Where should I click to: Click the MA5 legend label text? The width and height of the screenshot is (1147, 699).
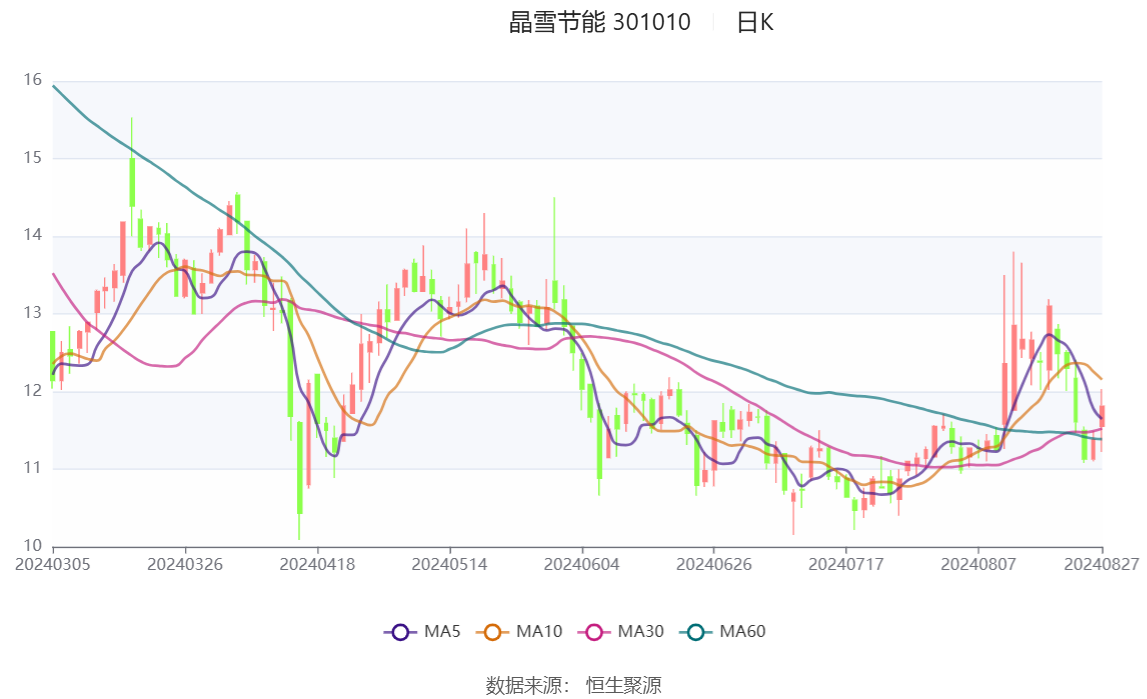point(442,632)
